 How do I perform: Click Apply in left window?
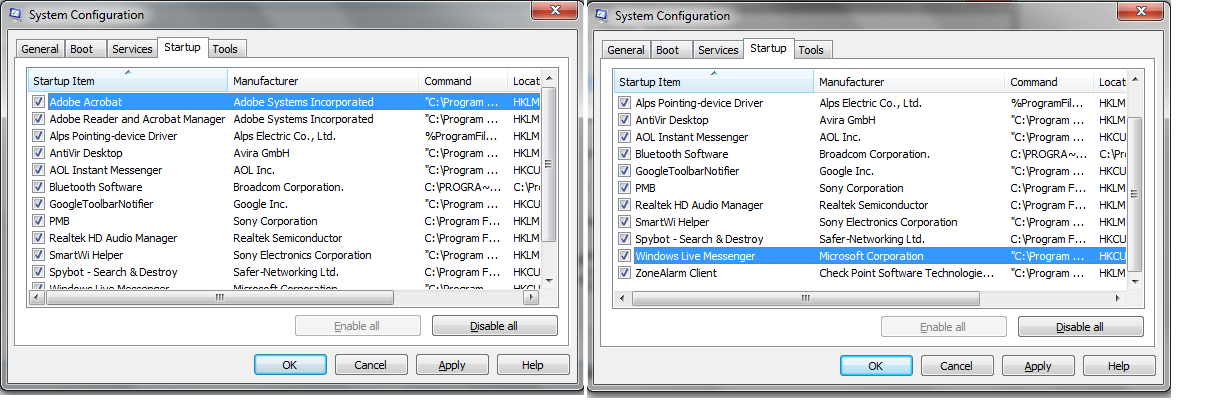[x=452, y=365]
